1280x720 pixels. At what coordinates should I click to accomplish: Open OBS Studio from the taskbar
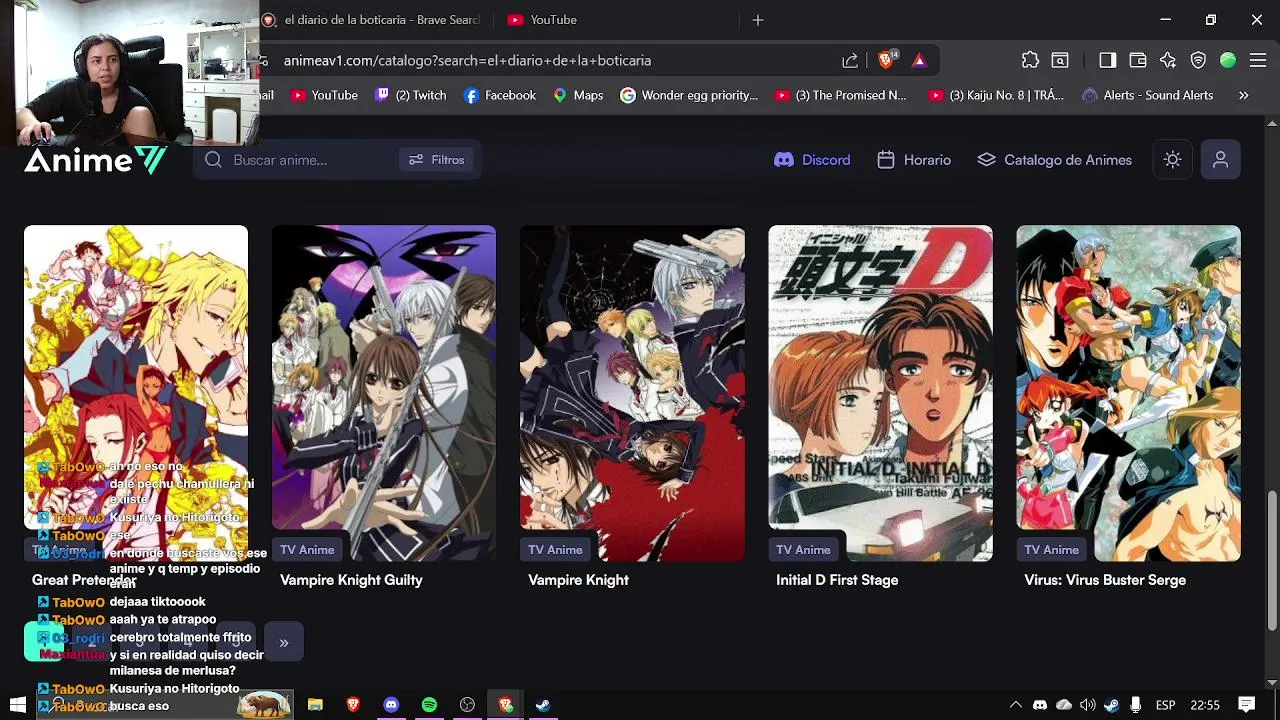(x=467, y=705)
